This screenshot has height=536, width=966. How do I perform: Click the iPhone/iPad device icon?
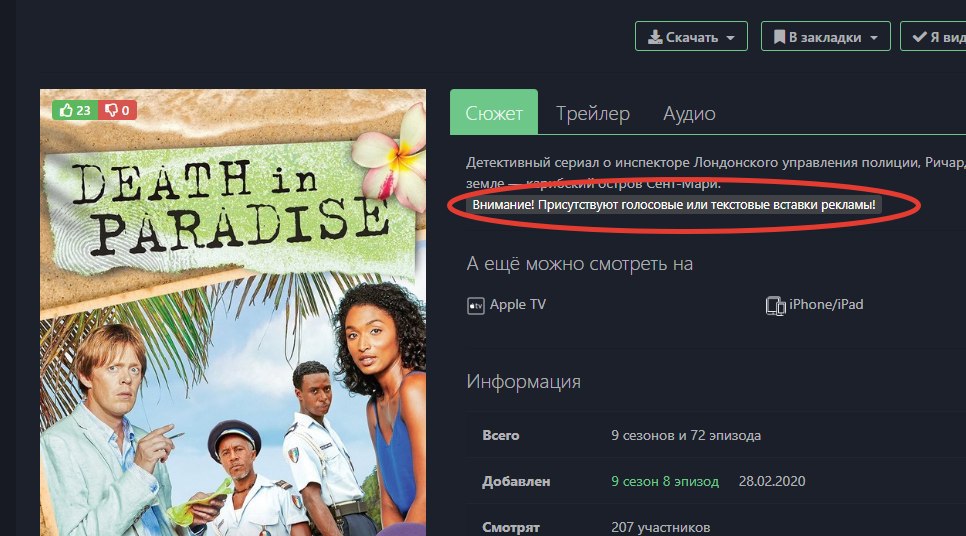[x=776, y=306]
